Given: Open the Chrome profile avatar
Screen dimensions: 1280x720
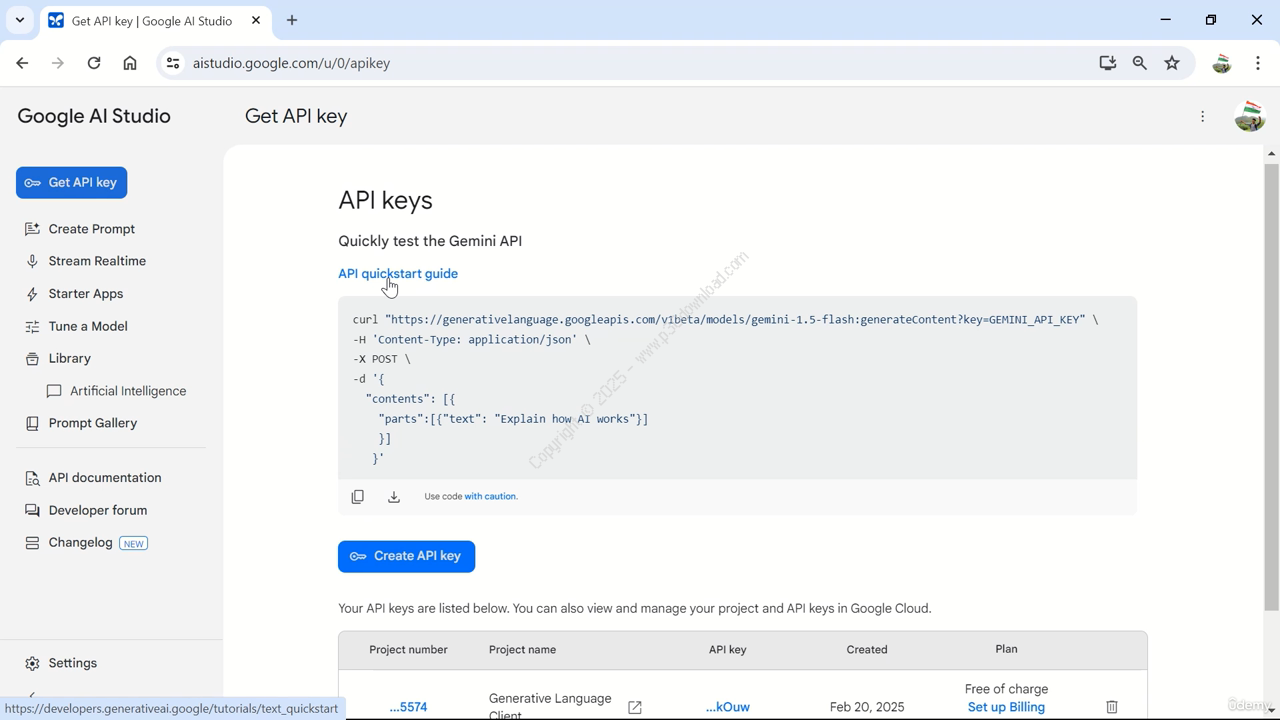Looking at the screenshot, I should (1221, 63).
